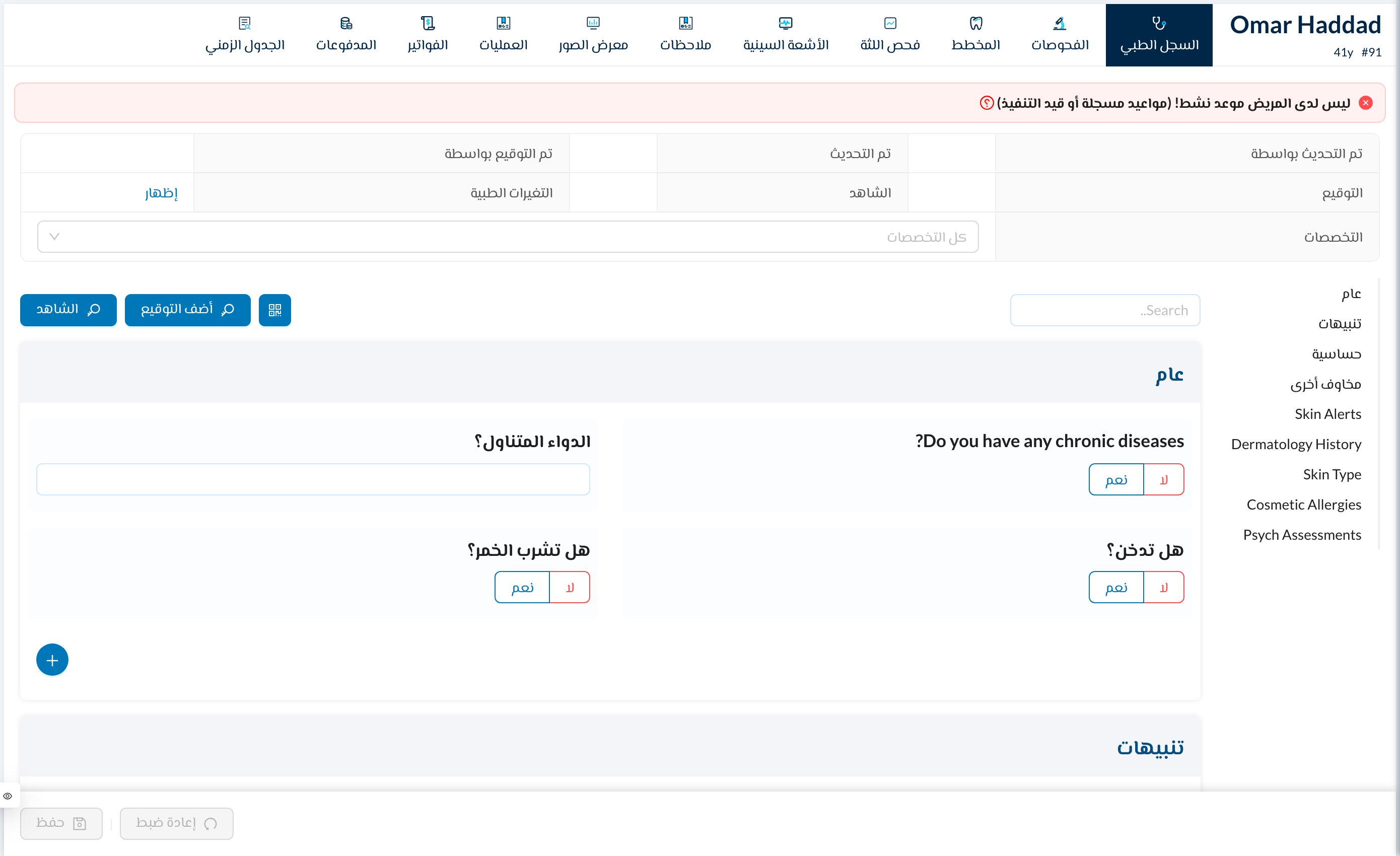Screen dimensions: 1400x856
Task: Jump to تنبيهات in the side list
Action: pos(1340,324)
